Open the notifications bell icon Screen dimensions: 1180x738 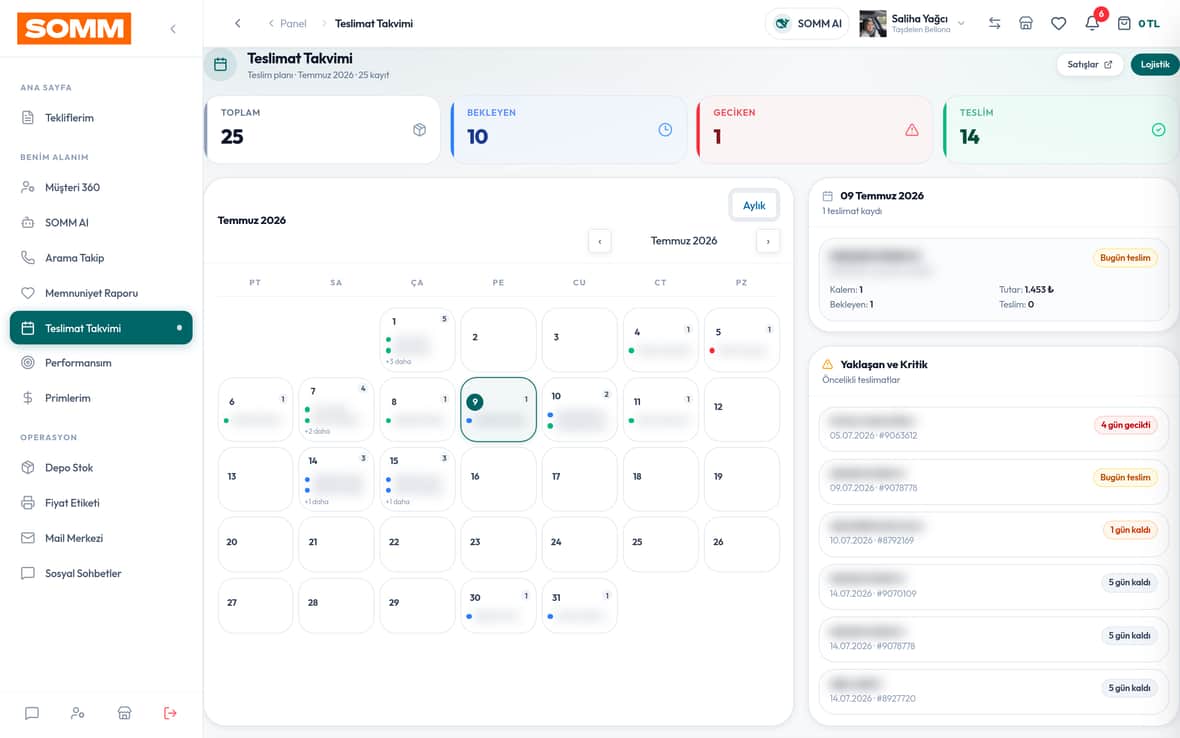click(x=1092, y=23)
